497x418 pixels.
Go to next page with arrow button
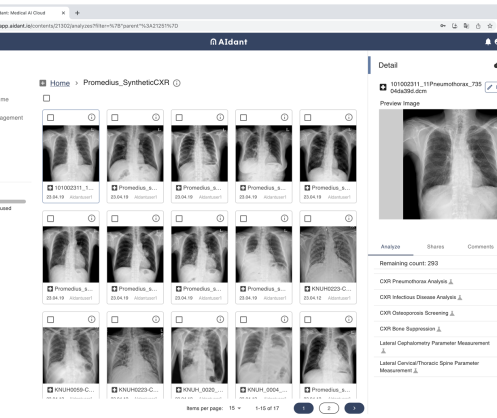point(354,408)
